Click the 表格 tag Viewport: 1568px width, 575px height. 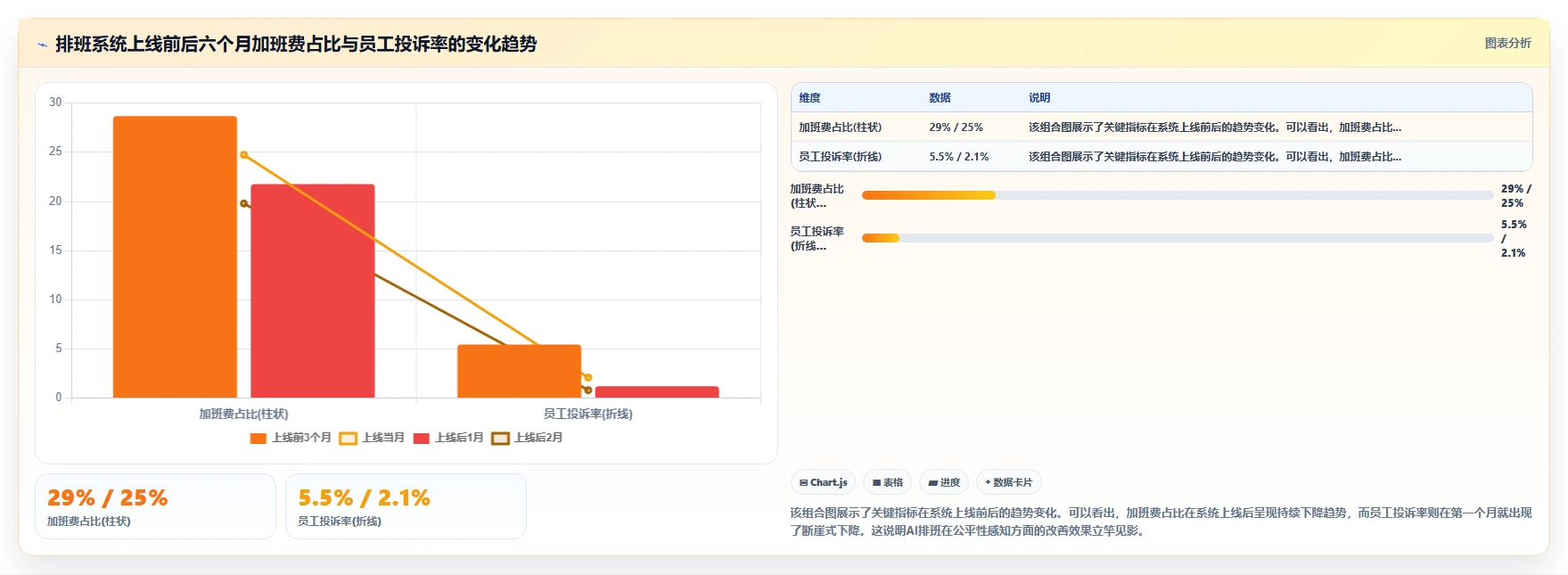click(x=887, y=482)
